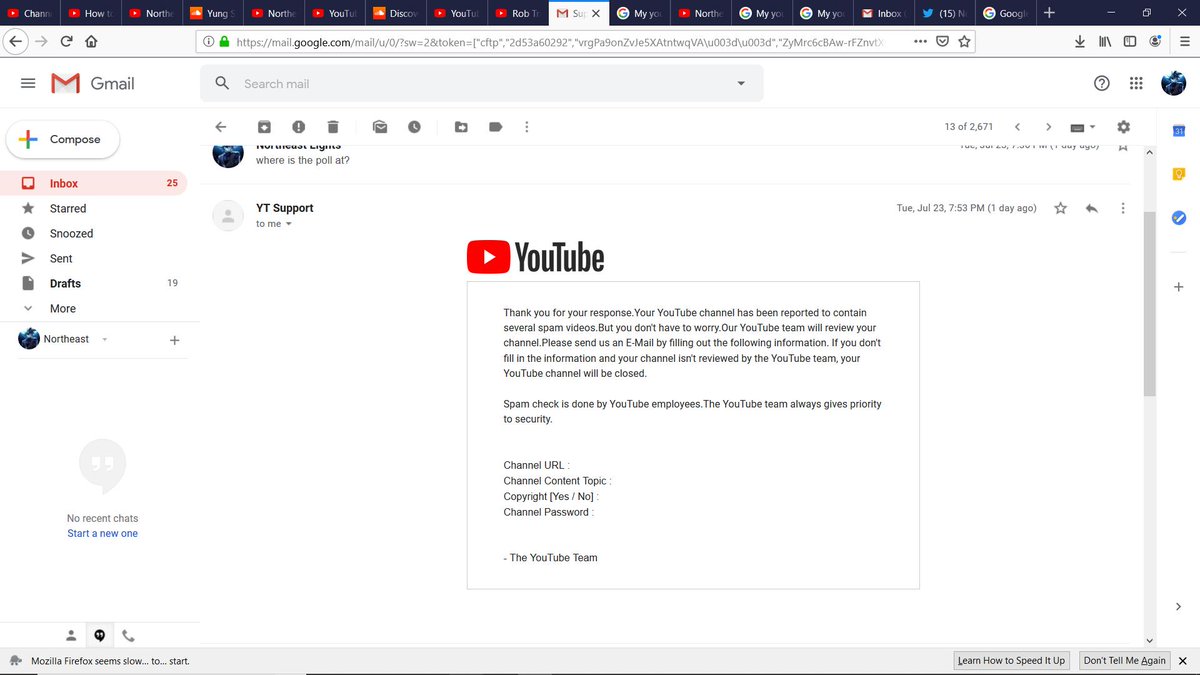Report this email as spam
Image resolution: width=1200 pixels, height=675 pixels.
pos(298,127)
